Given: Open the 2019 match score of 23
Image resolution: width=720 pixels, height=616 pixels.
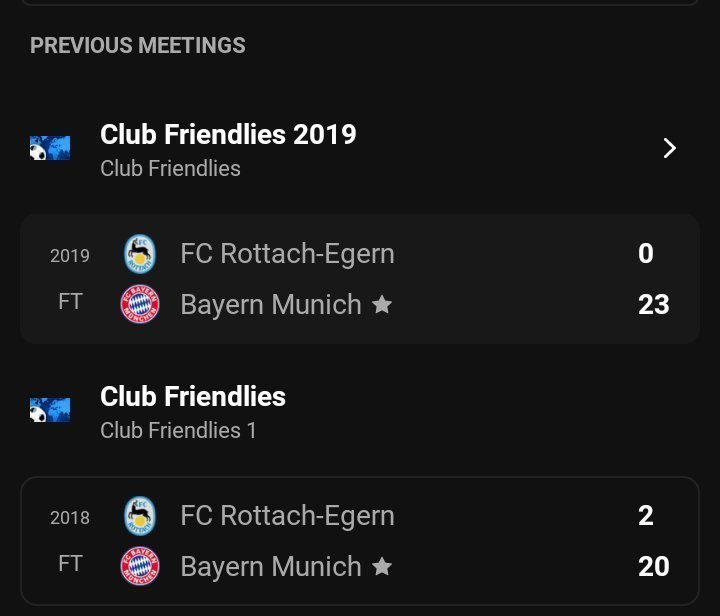Looking at the screenshot, I should pyautogui.click(x=653, y=304).
